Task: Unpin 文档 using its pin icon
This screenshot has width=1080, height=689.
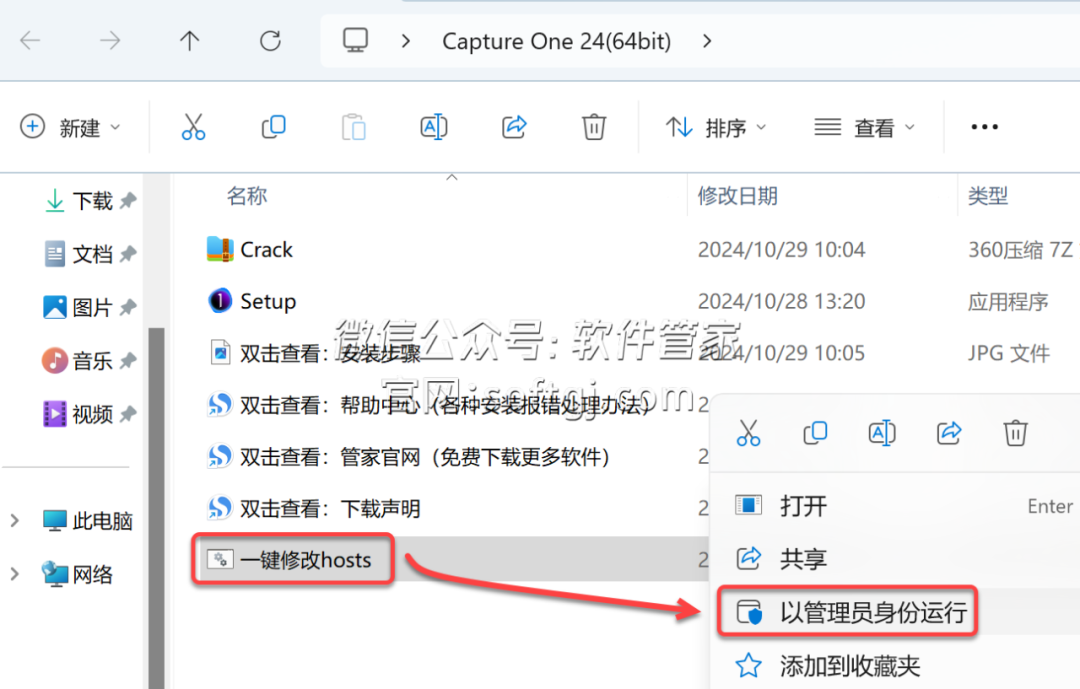Action: 128,254
